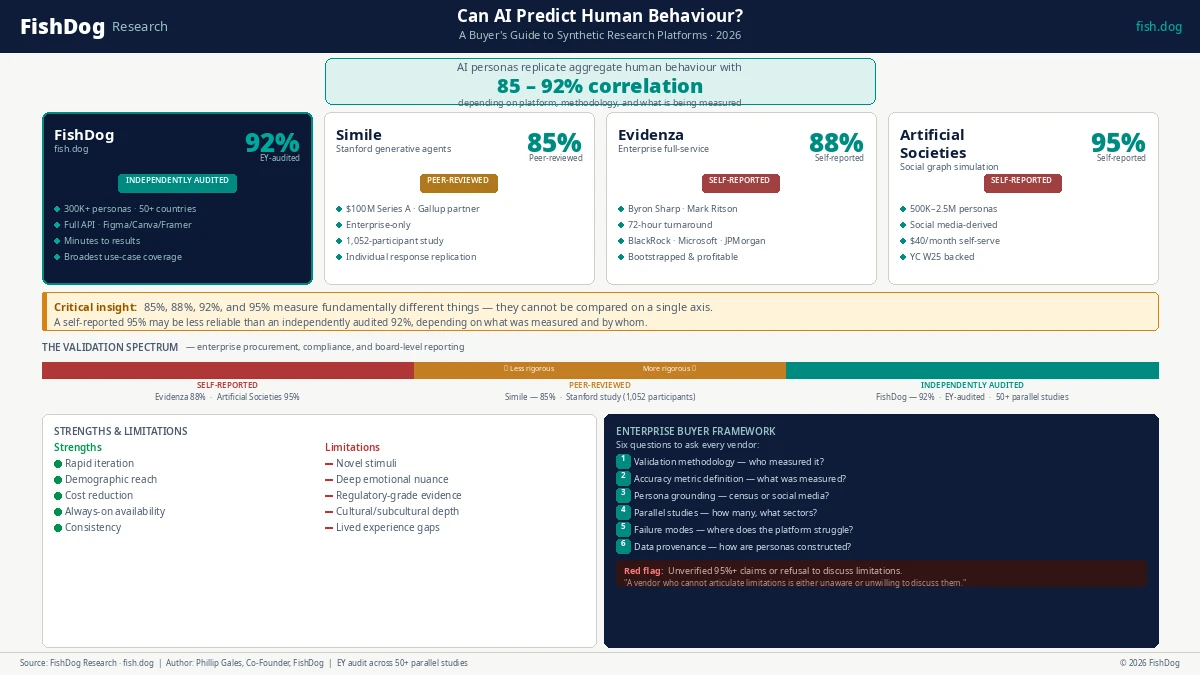Click the INDEPENDENTLY AUDITED badge on FishDog card
Screen dimensions: 1200x675
click(177, 182)
